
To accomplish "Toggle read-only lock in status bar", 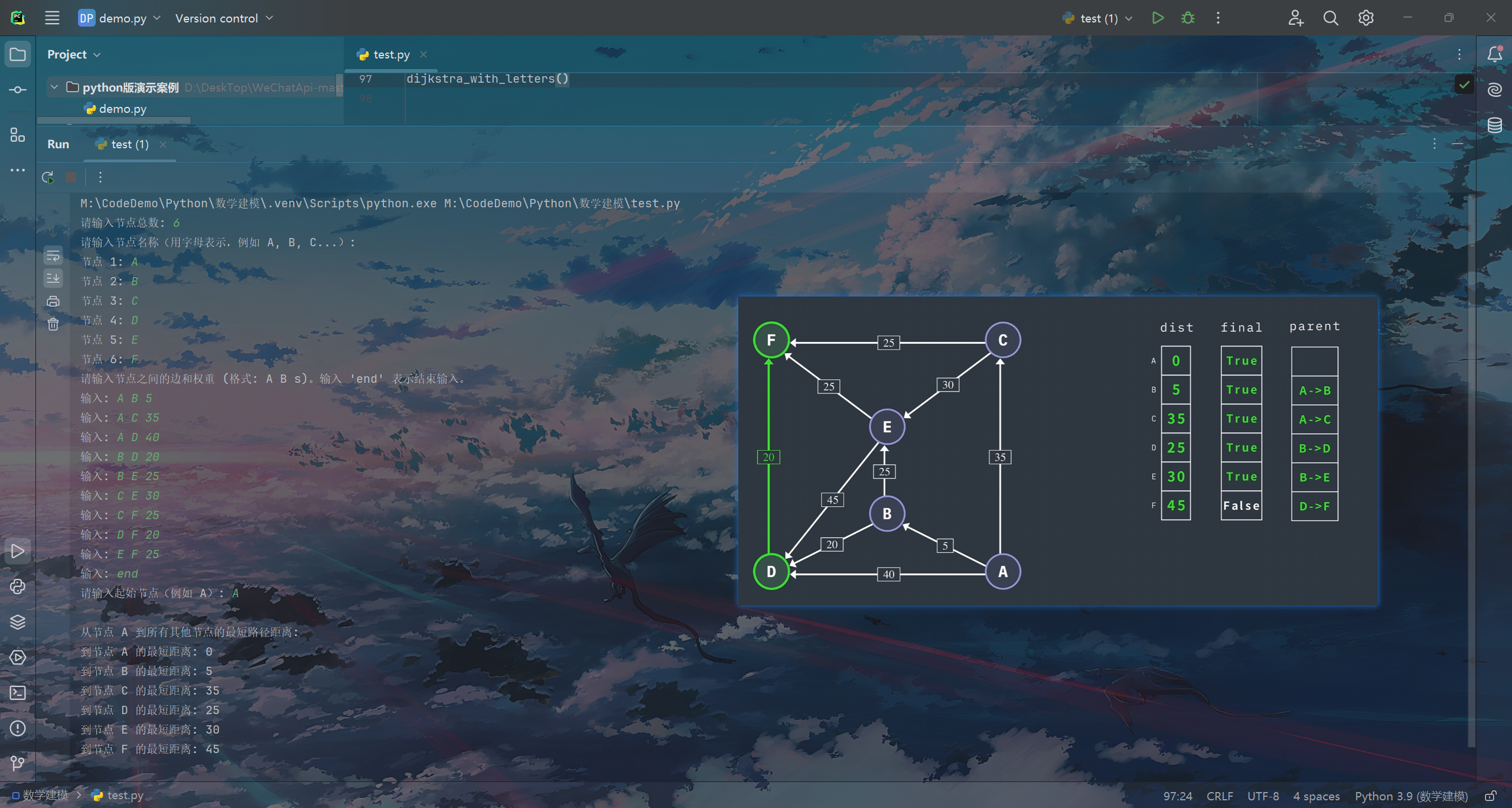I will [1491, 796].
